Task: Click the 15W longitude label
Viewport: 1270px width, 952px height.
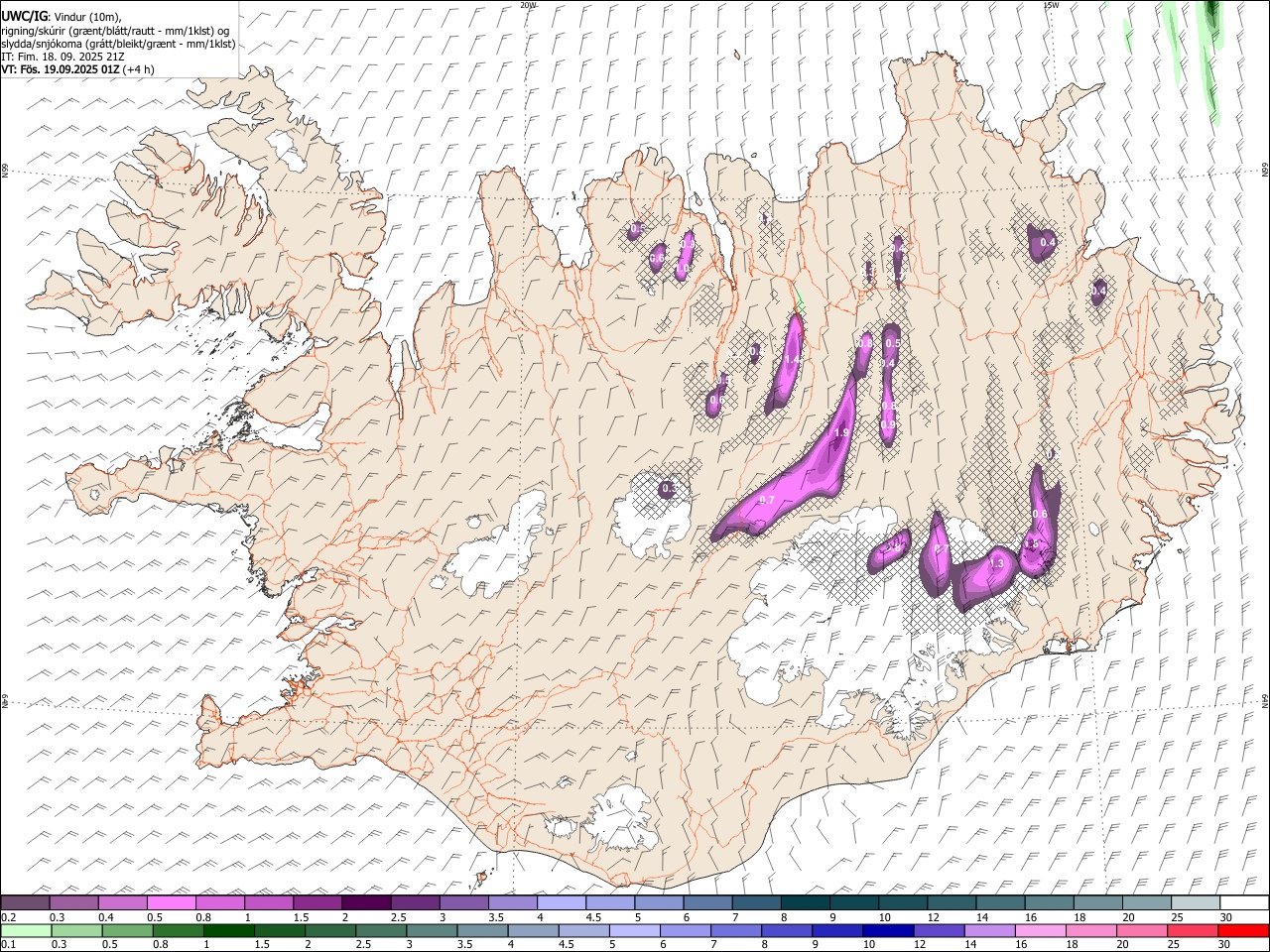Action: [x=1051, y=5]
